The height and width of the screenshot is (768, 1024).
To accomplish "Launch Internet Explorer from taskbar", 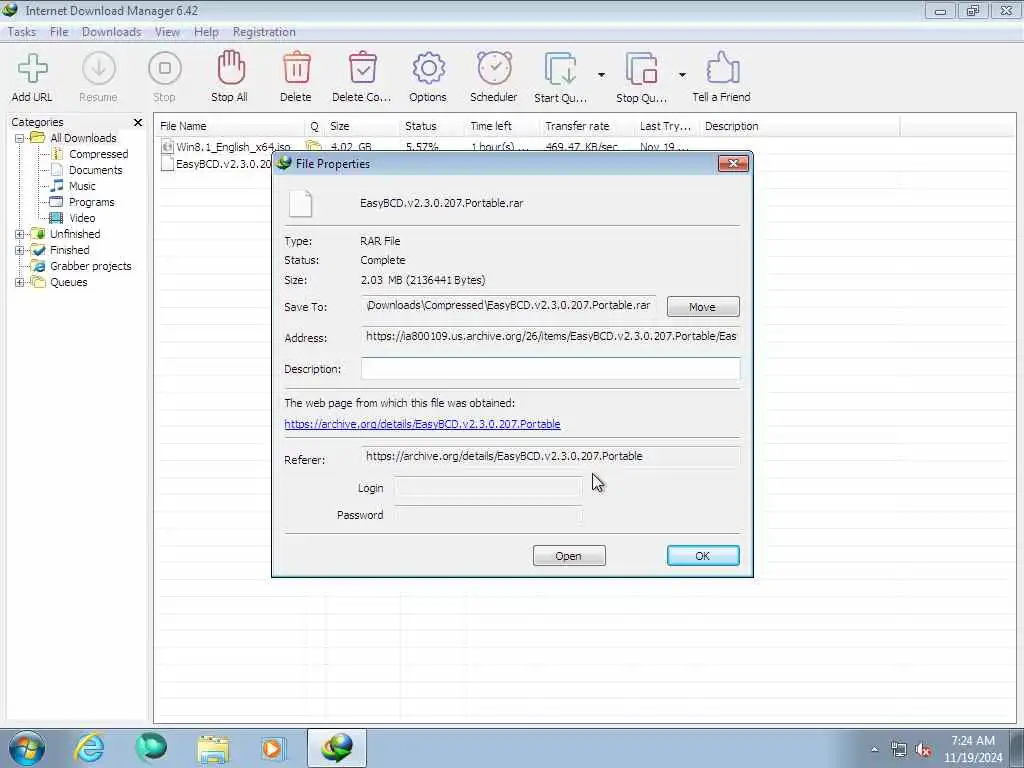I will tap(89, 748).
